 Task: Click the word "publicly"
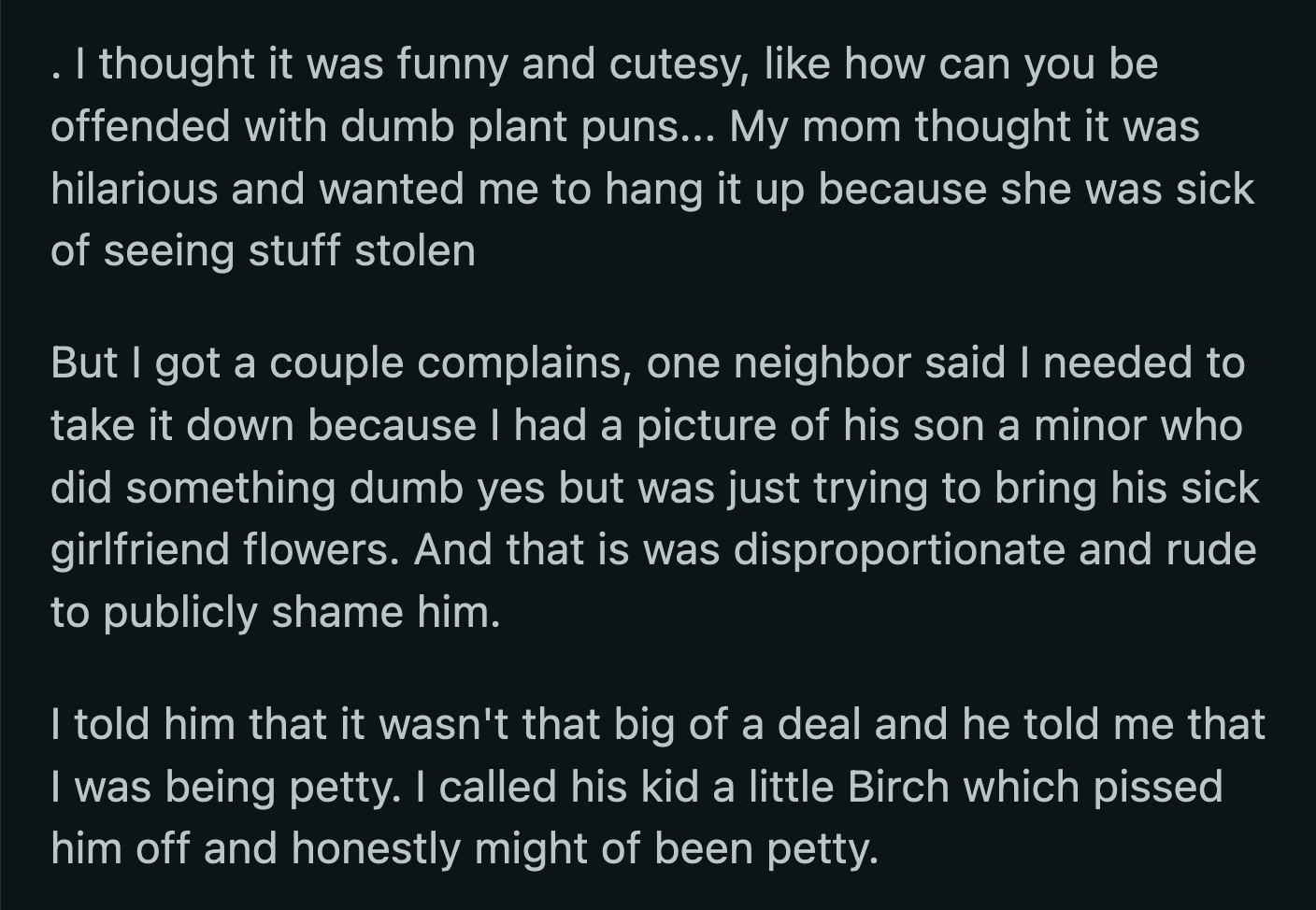point(179,613)
